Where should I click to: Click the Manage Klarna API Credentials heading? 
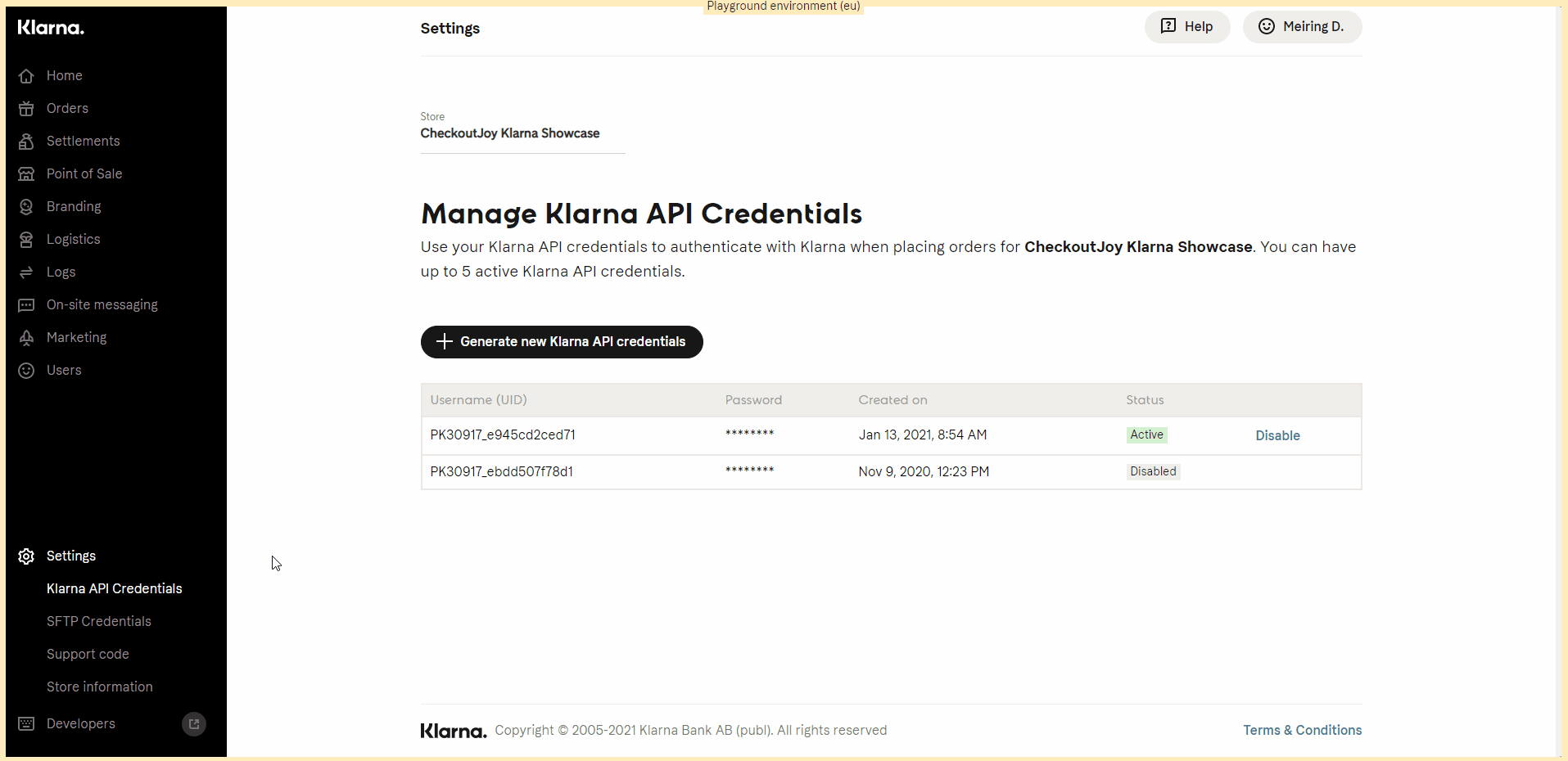click(x=641, y=214)
